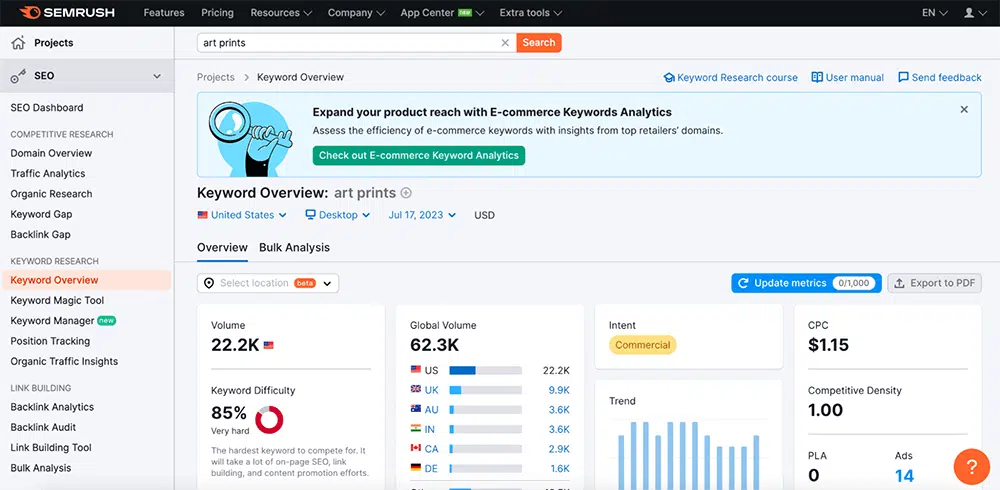
Task: Click the UK global volume value 9.9K
Action: (x=559, y=390)
